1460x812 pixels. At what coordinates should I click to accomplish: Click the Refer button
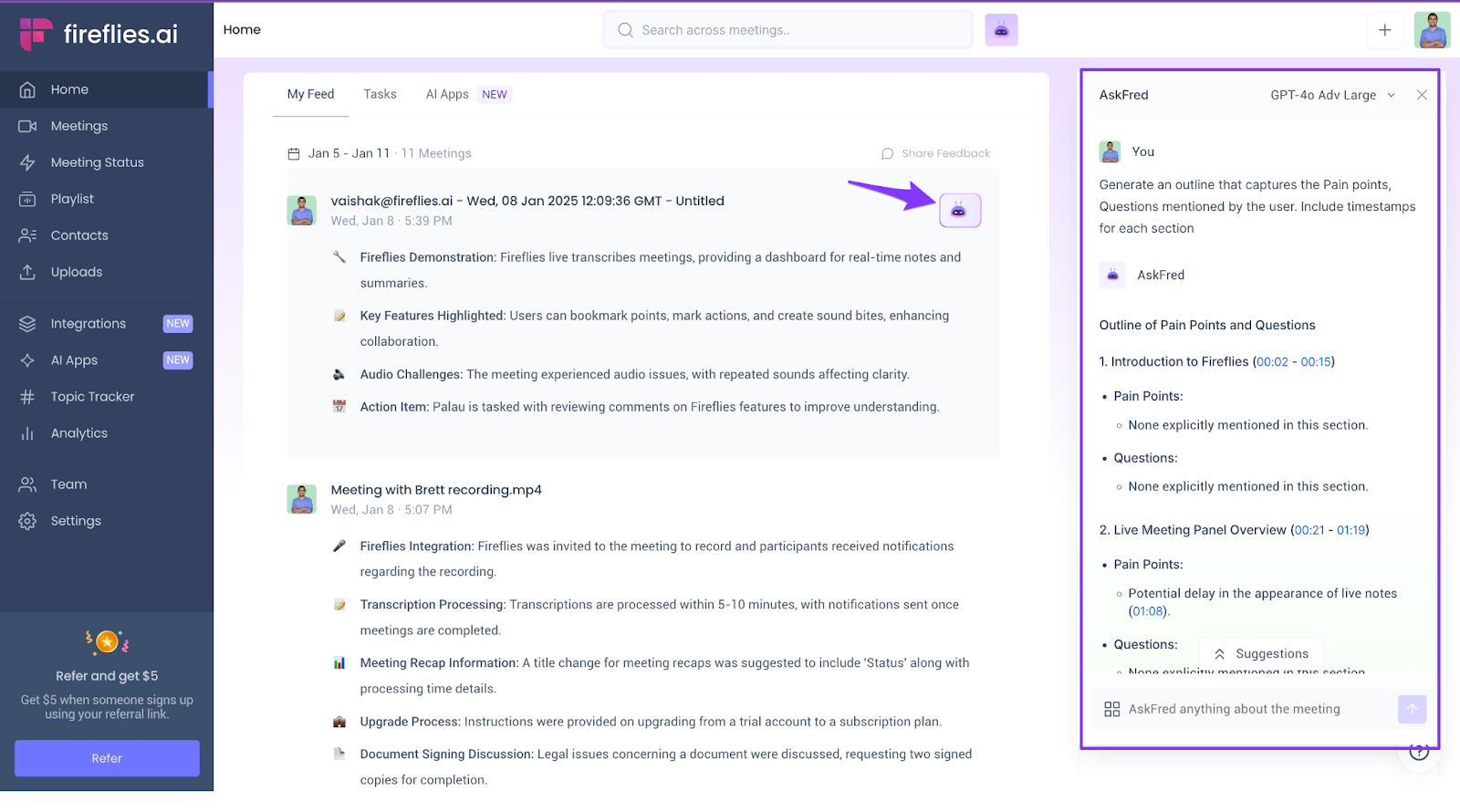pos(107,758)
